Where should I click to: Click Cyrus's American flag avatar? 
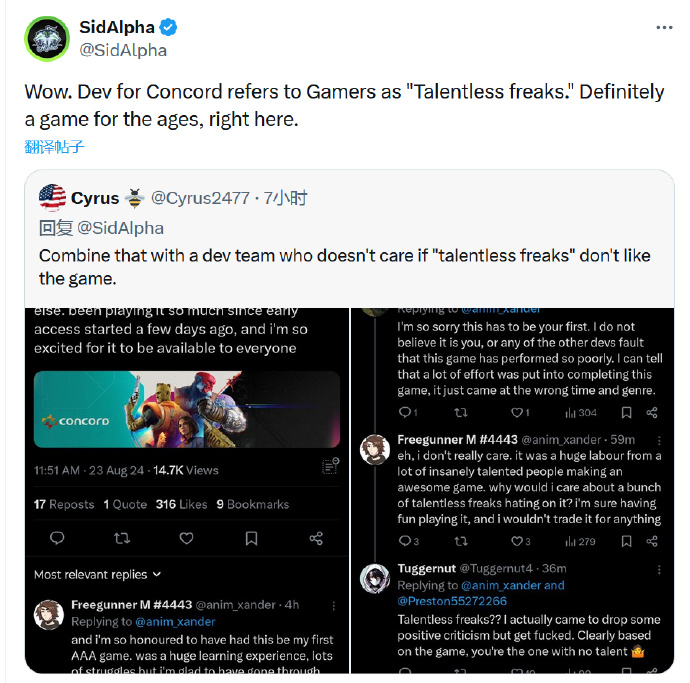[x=52, y=198]
